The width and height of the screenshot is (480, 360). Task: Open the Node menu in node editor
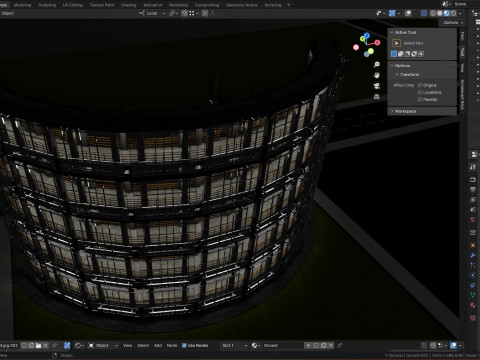(x=172, y=345)
